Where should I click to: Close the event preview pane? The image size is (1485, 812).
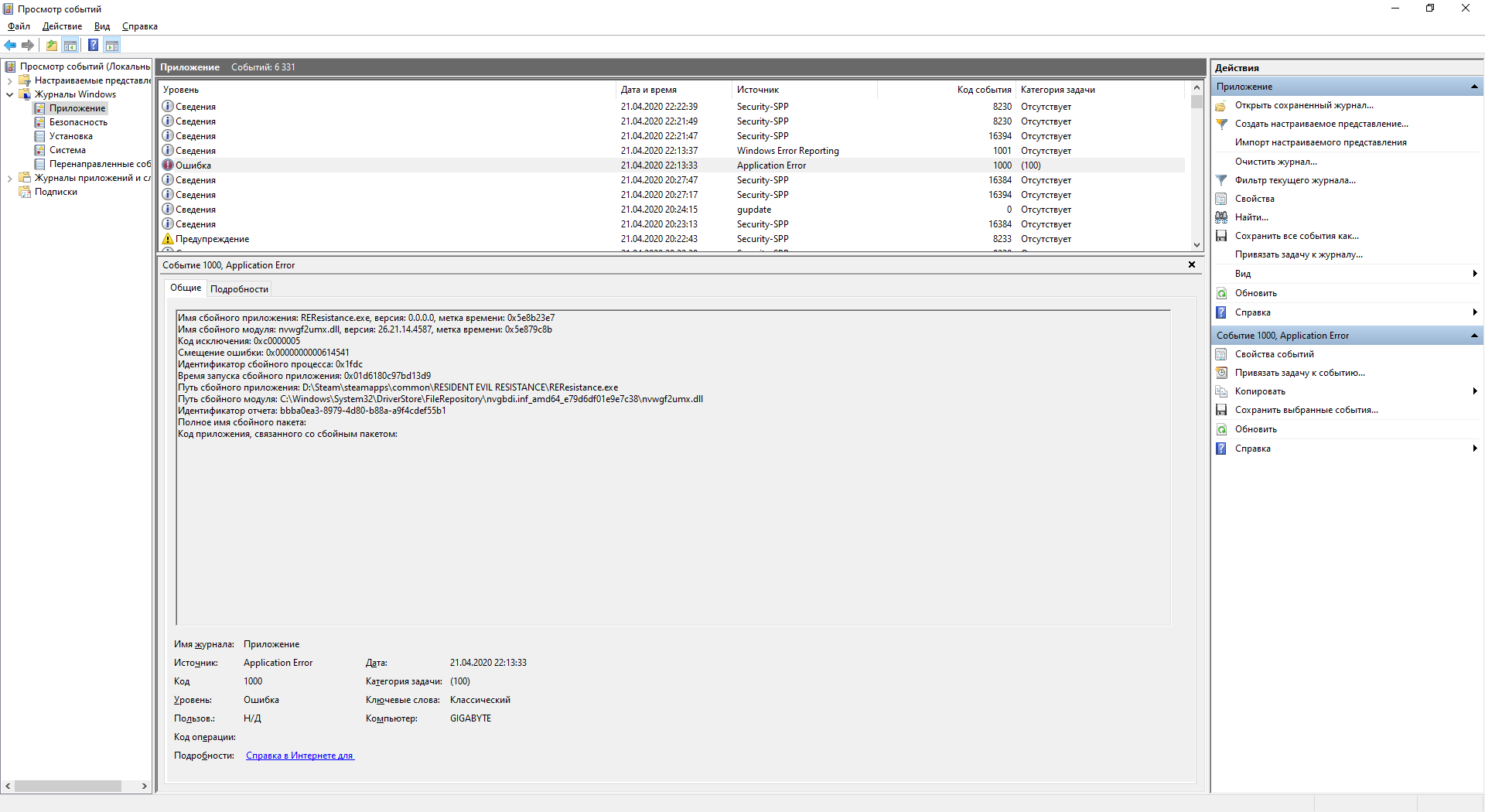1192,264
